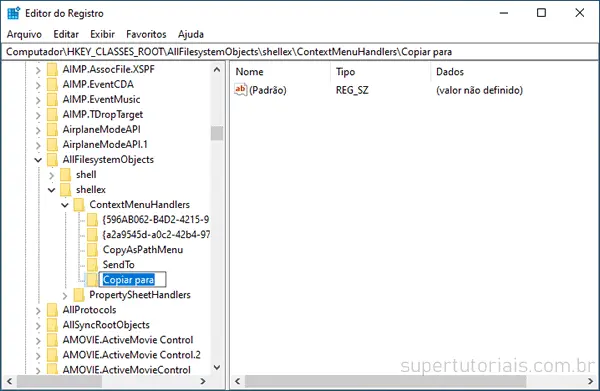
Task: Click the folder icon of AllFilesystemObjects
Action: 52,160
